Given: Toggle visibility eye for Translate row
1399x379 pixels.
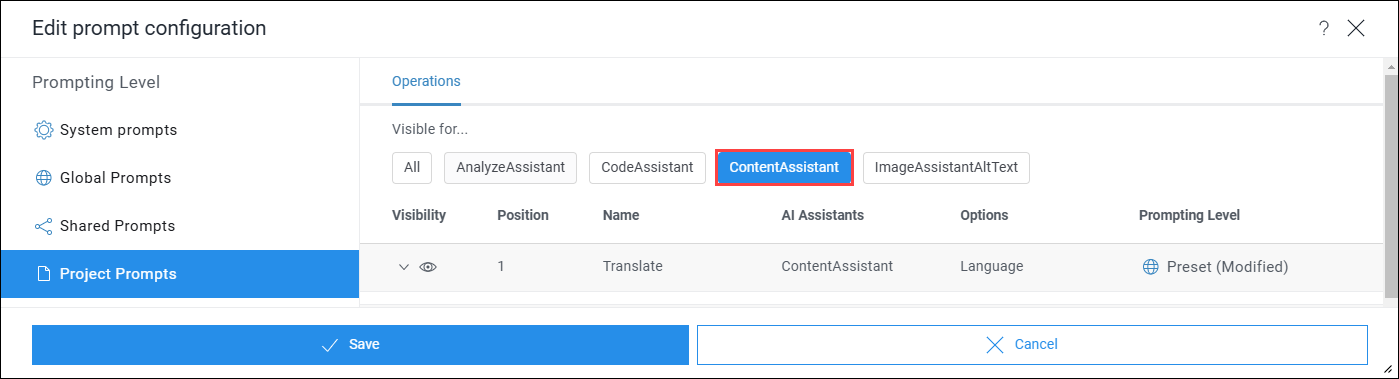Looking at the screenshot, I should 428,267.
